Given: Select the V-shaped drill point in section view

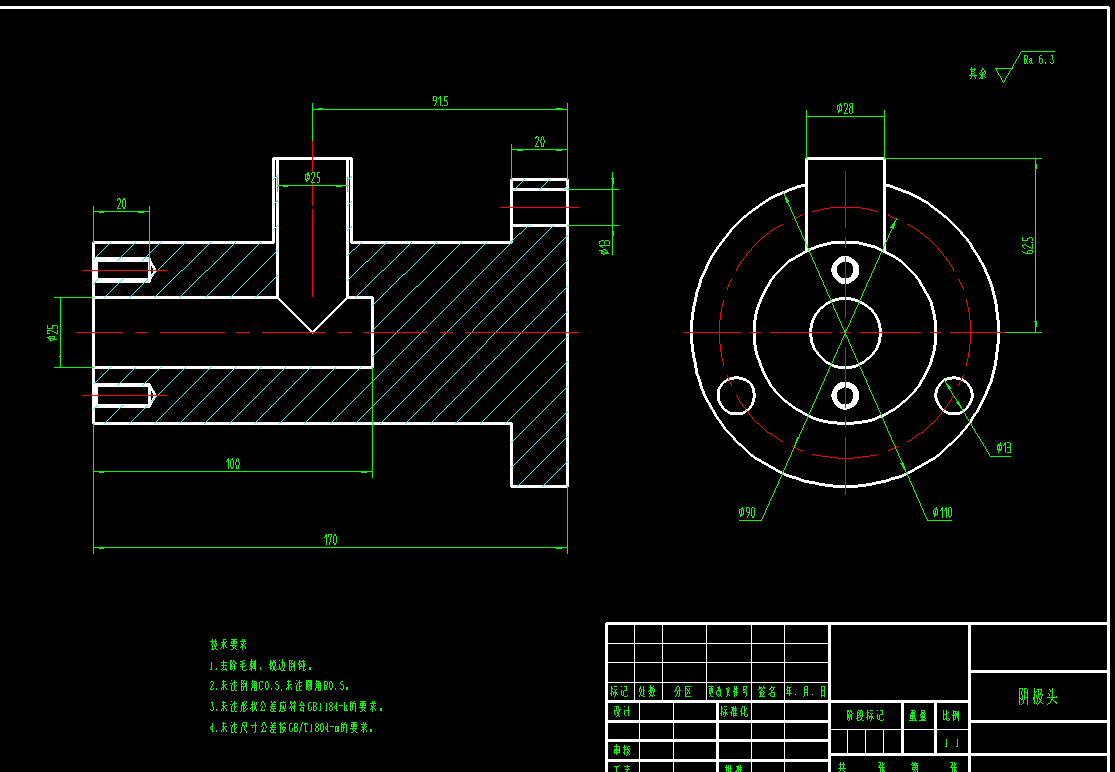Looking at the screenshot, I should (312, 314).
